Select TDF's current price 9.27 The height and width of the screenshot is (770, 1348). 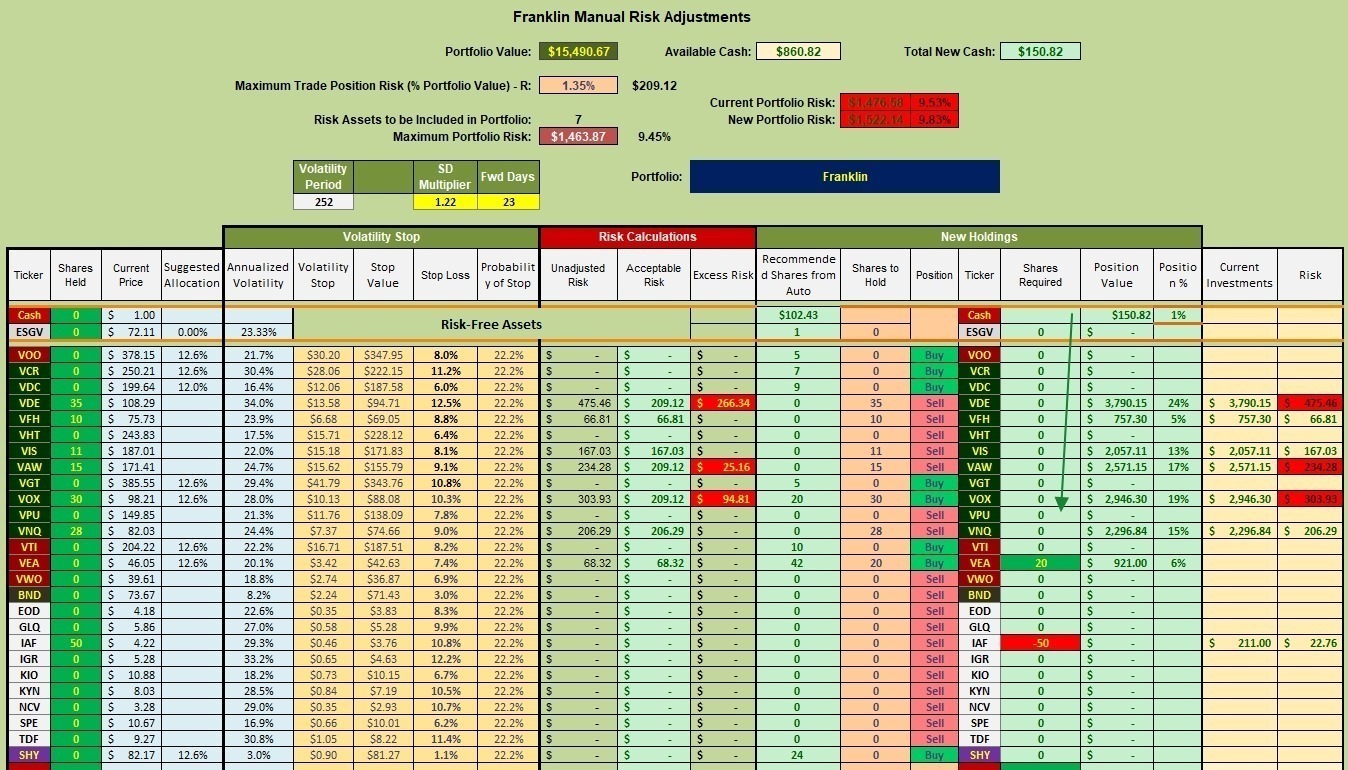pos(130,739)
